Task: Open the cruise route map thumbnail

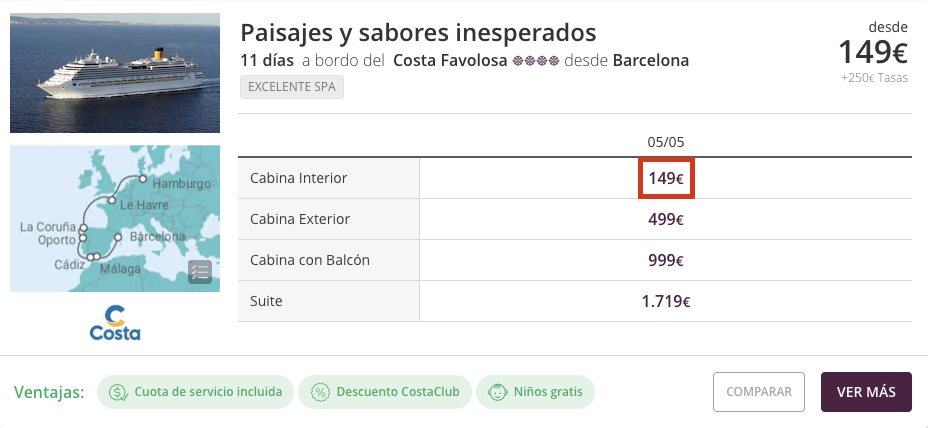Action: click(115, 218)
